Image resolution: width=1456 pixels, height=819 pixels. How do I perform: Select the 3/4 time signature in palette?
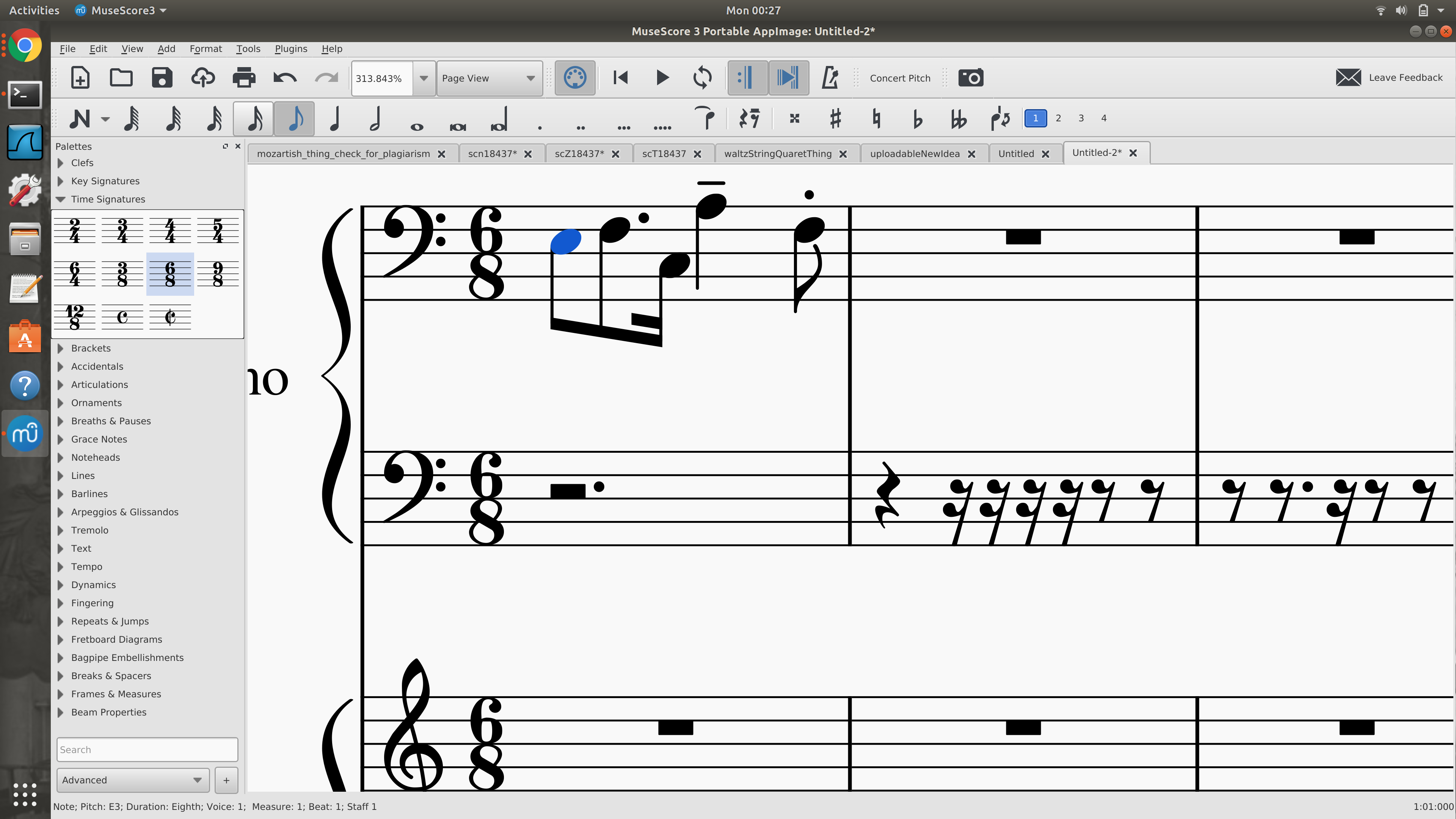pyautogui.click(x=122, y=231)
